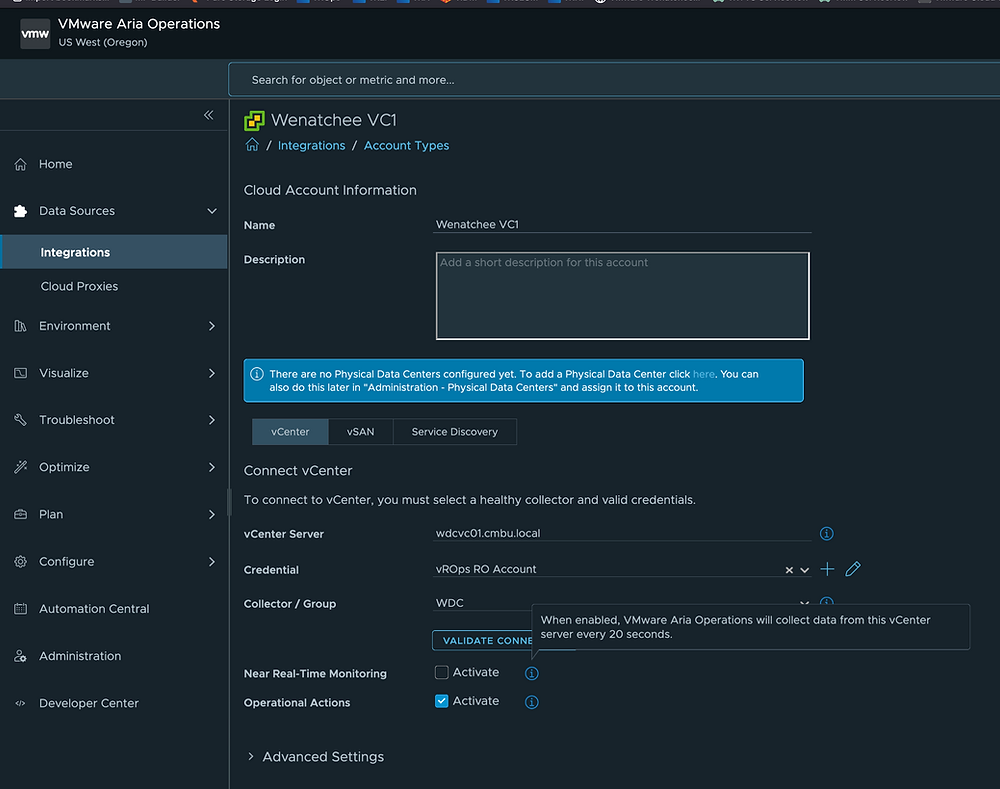Expand the Configure menu chevron

(212, 561)
